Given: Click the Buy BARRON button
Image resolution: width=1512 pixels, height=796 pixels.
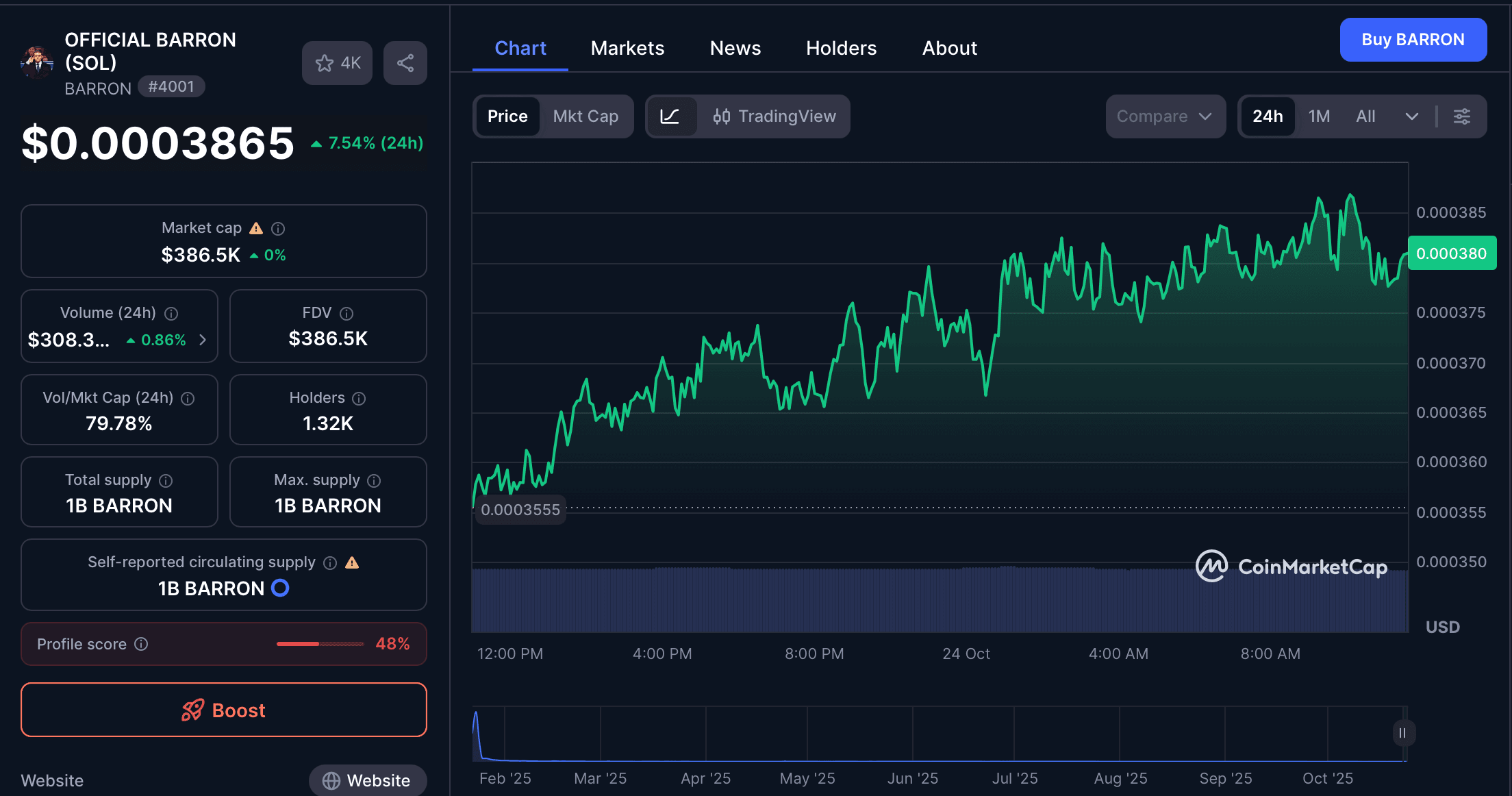Looking at the screenshot, I should click(1413, 40).
